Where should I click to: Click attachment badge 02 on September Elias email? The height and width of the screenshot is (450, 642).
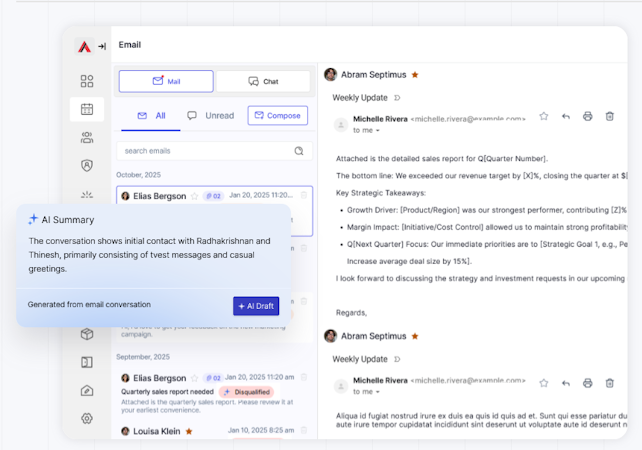pyautogui.click(x=213, y=378)
